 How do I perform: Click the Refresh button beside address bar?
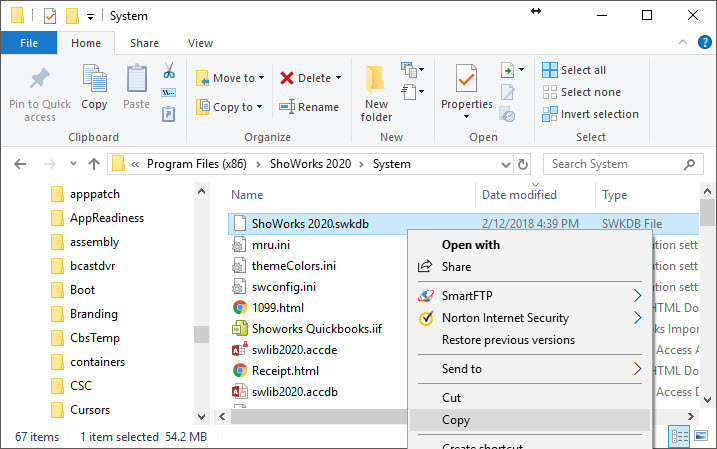click(523, 164)
